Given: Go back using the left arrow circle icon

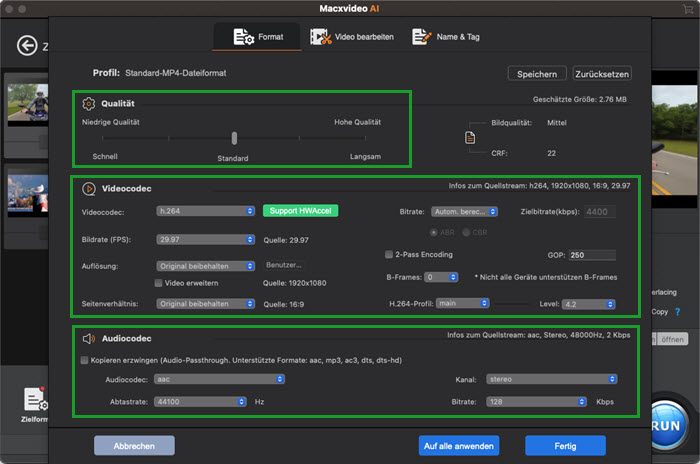Looking at the screenshot, I should 27,46.
